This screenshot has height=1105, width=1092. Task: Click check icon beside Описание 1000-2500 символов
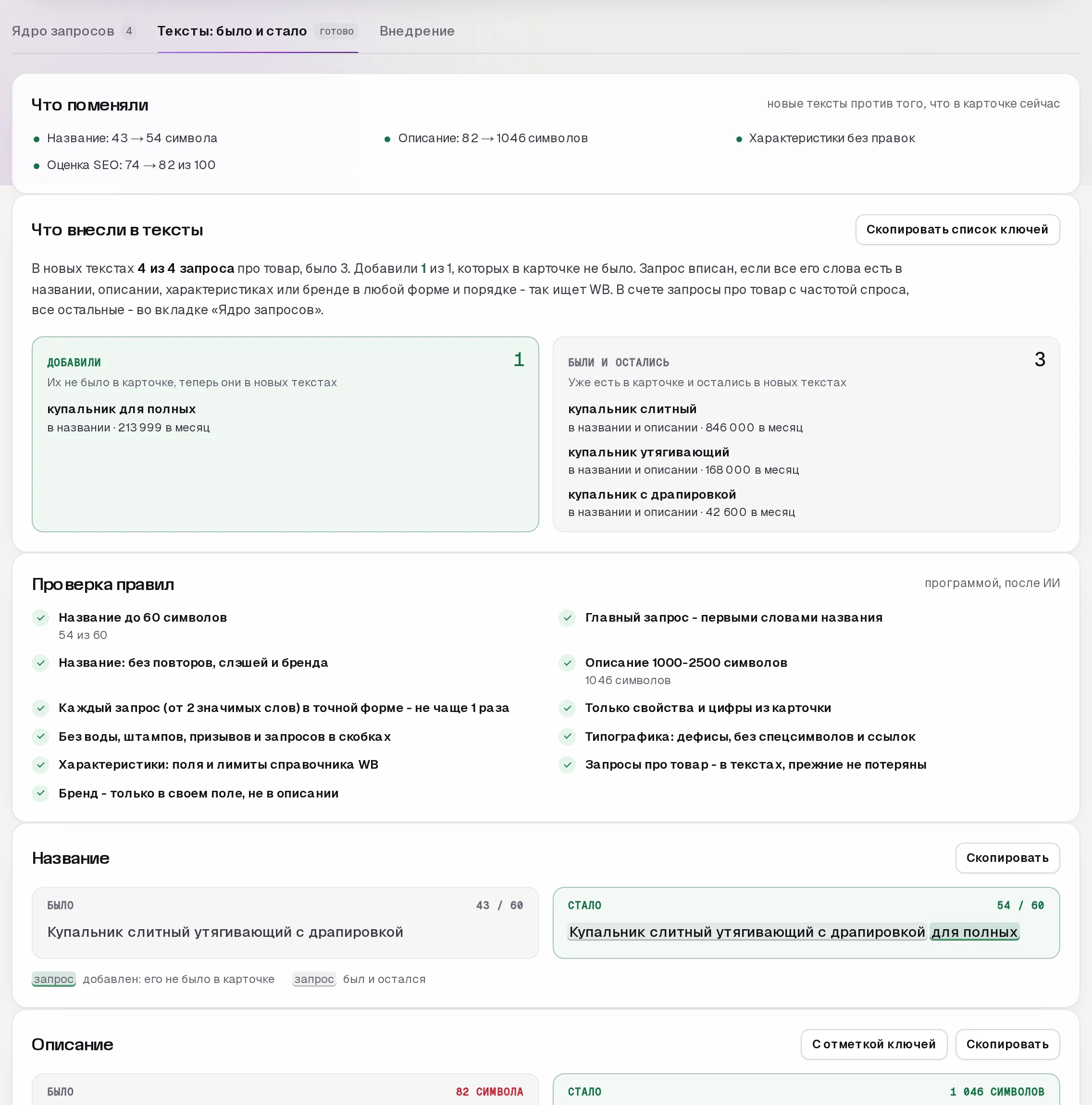coord(567,663)
